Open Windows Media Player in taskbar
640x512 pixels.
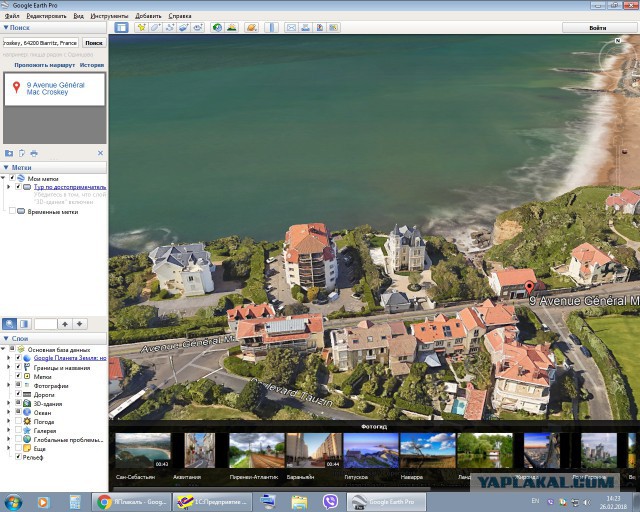43,502
